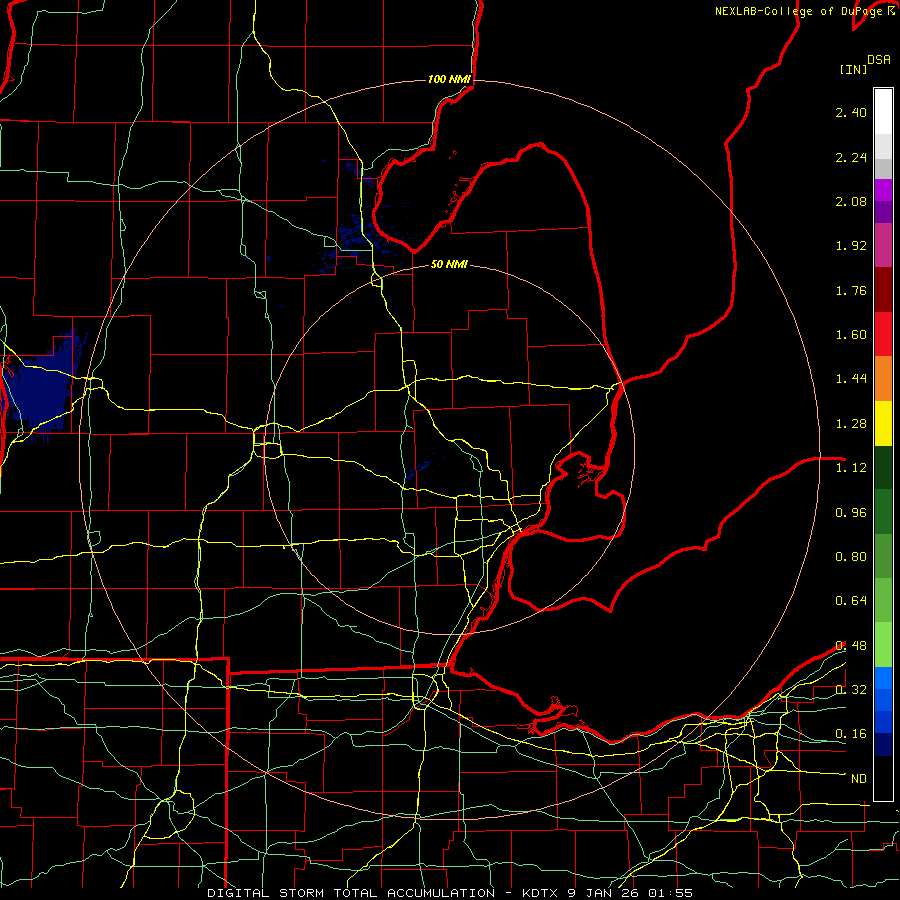
Task: Click the 0.32 legend value
Action: click(851, 690)
